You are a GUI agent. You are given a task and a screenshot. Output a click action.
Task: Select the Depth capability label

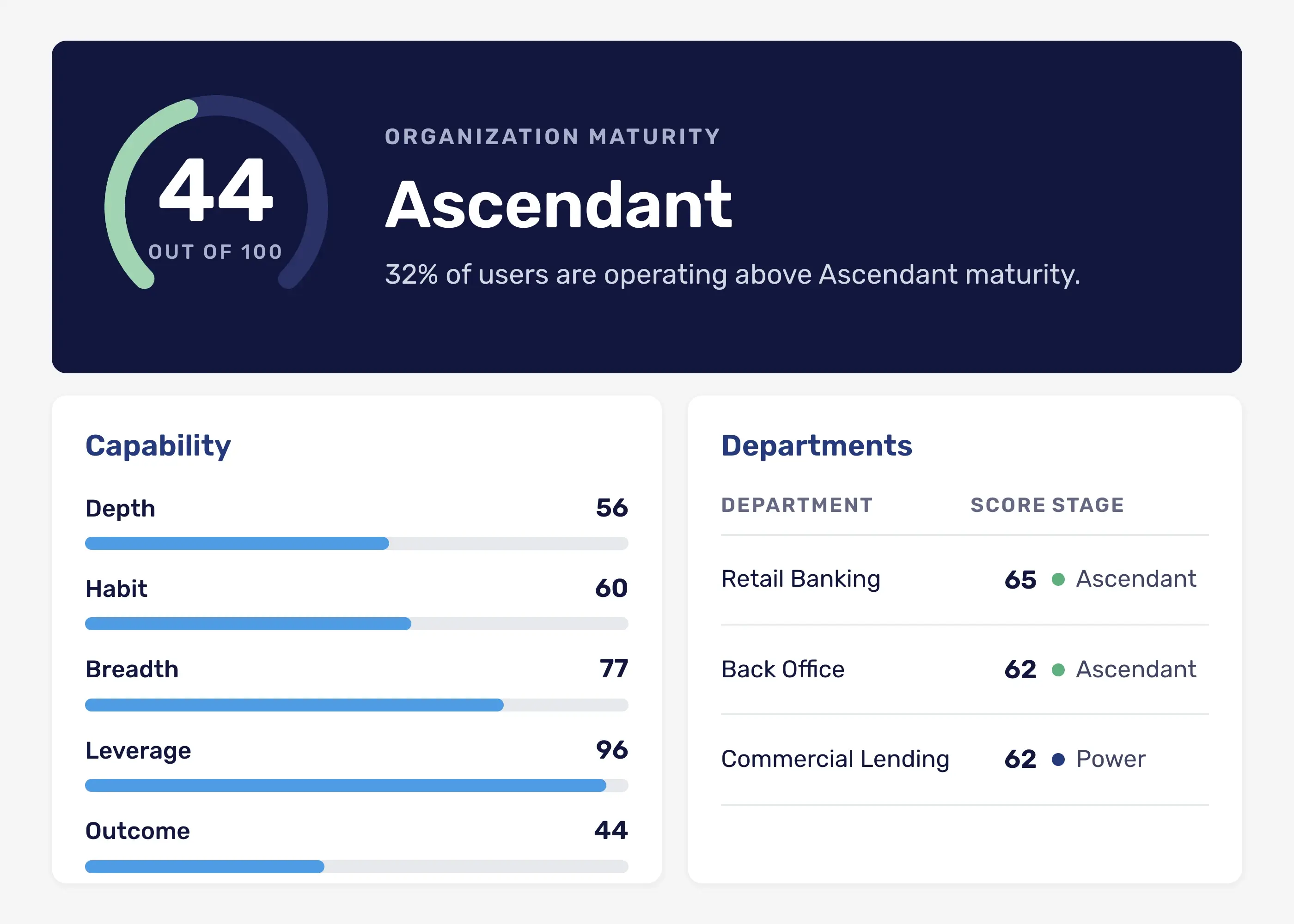click(121, 509)
